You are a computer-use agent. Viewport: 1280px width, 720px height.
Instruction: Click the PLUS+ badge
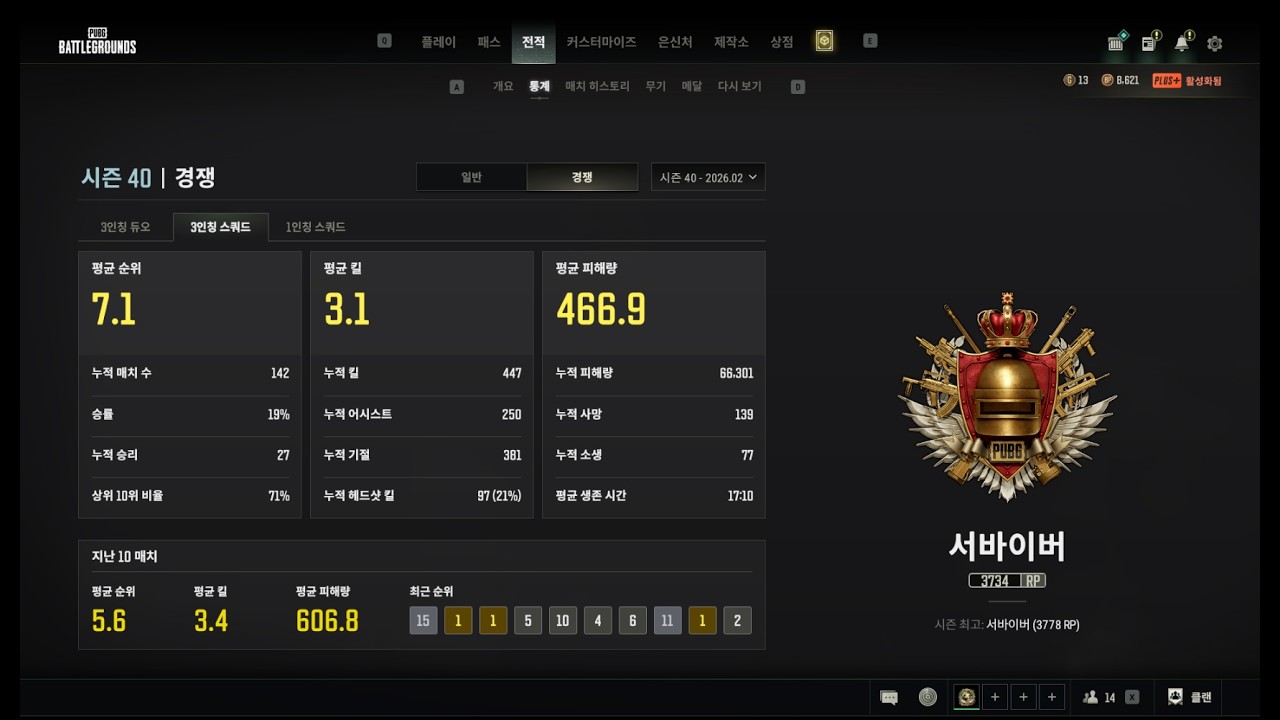pos(1166,80)
